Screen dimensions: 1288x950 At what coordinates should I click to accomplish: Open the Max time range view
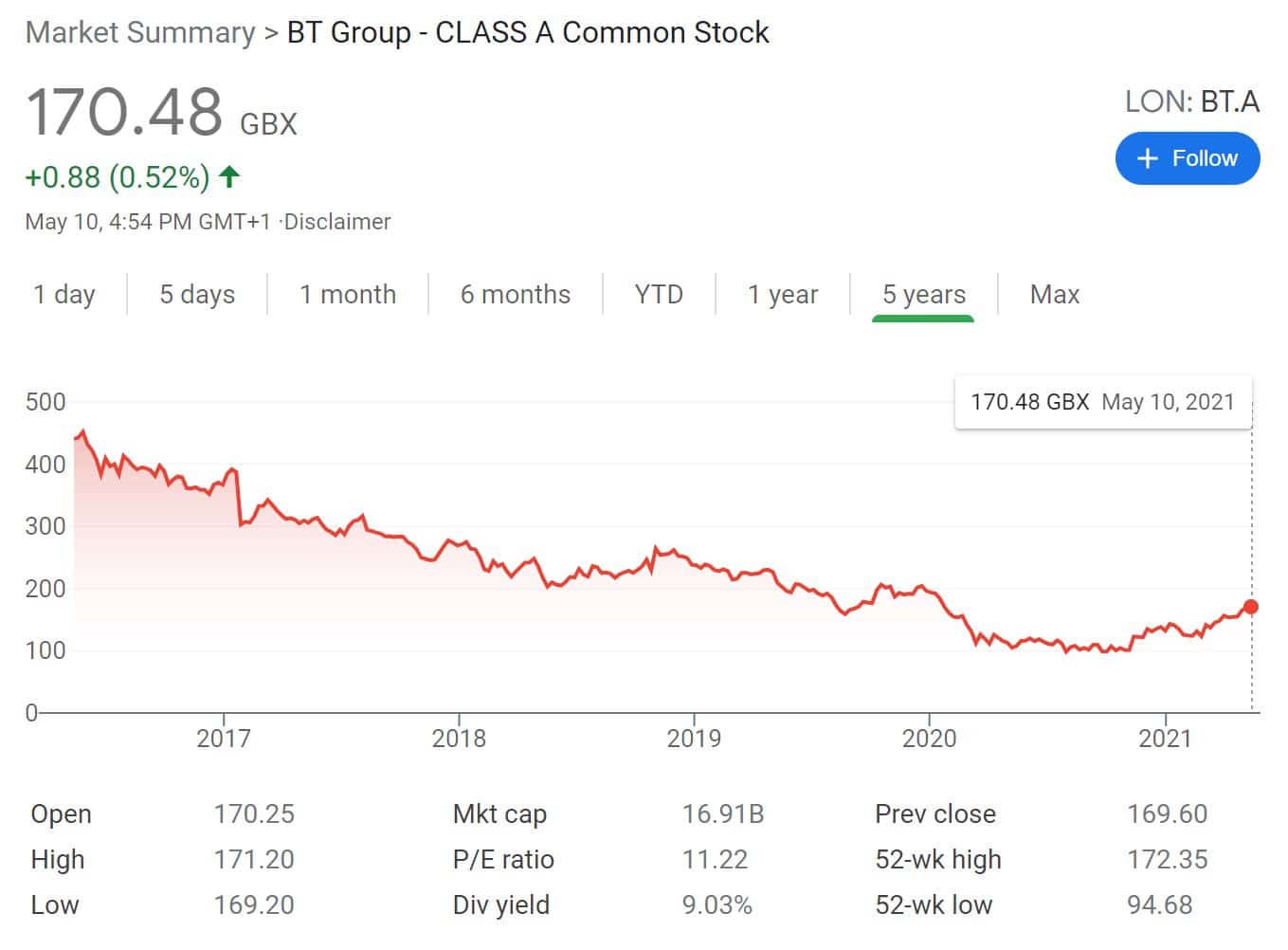(x=1054, y=294)
